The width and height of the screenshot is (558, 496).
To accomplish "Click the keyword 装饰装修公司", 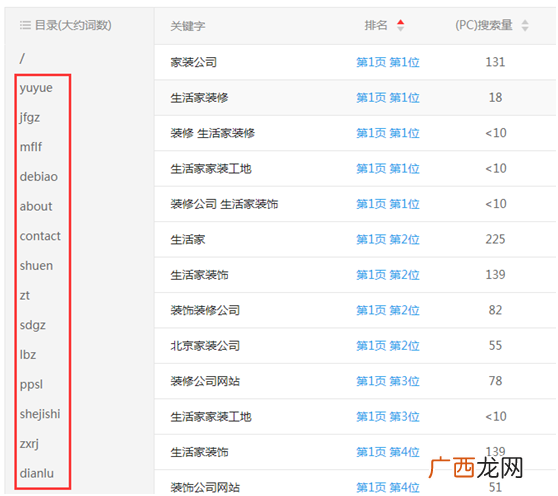I will [x=205, y=310].
